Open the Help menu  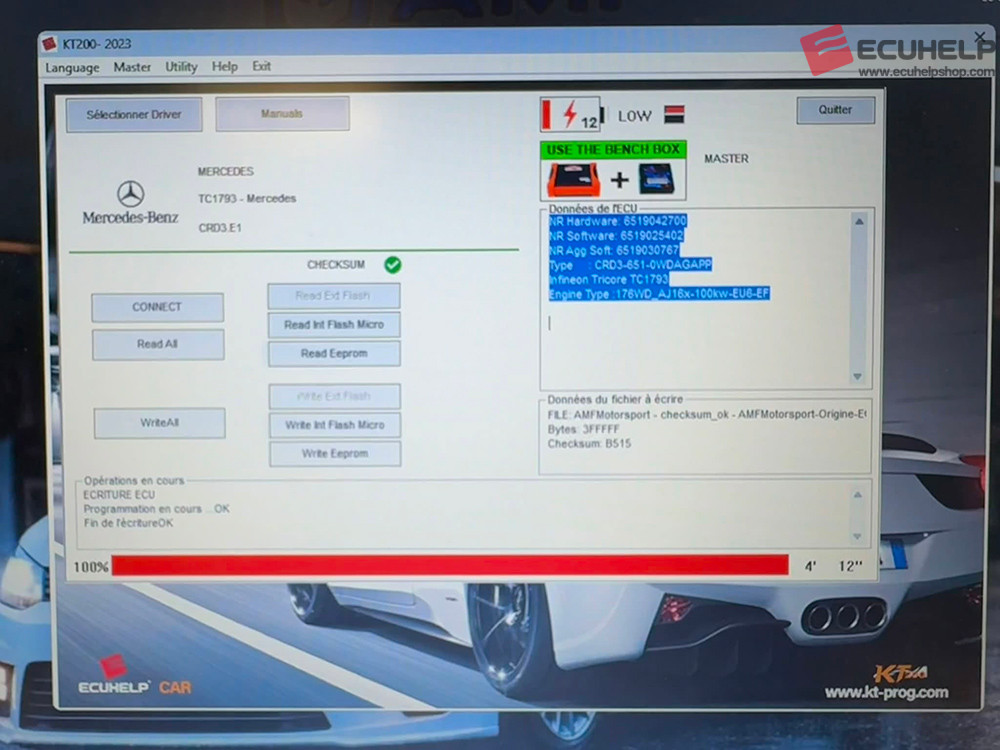click(x=224, y=66)
